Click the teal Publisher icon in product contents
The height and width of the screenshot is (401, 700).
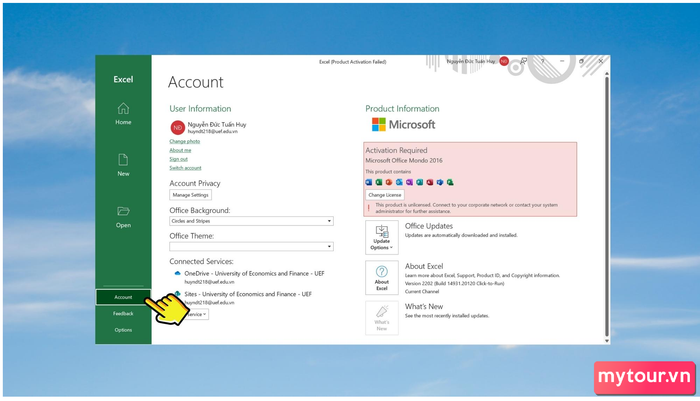pos(420,182)
